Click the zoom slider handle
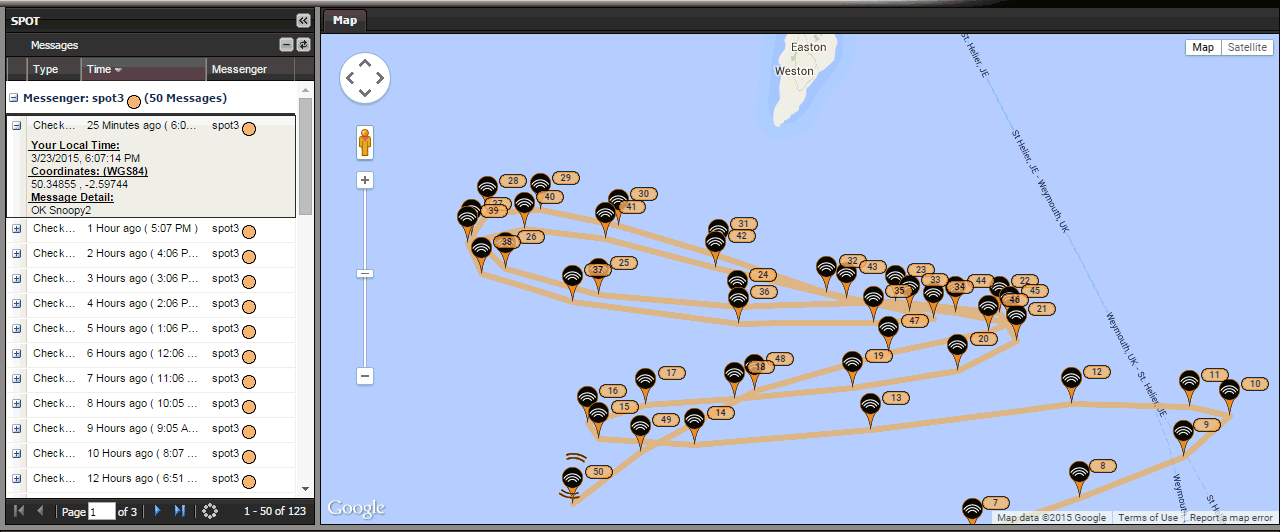This screenshot has width=1280, height=532. click(365, 273)
